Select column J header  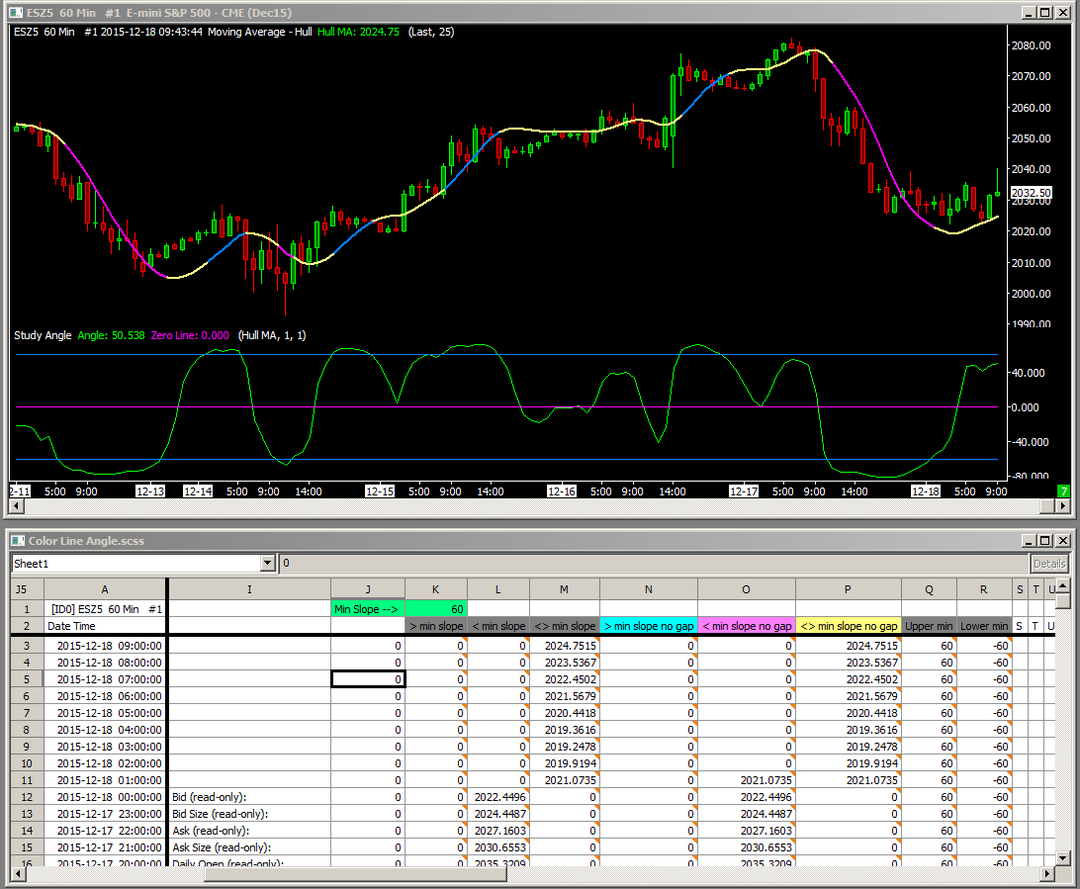click(x=368, y=590)
